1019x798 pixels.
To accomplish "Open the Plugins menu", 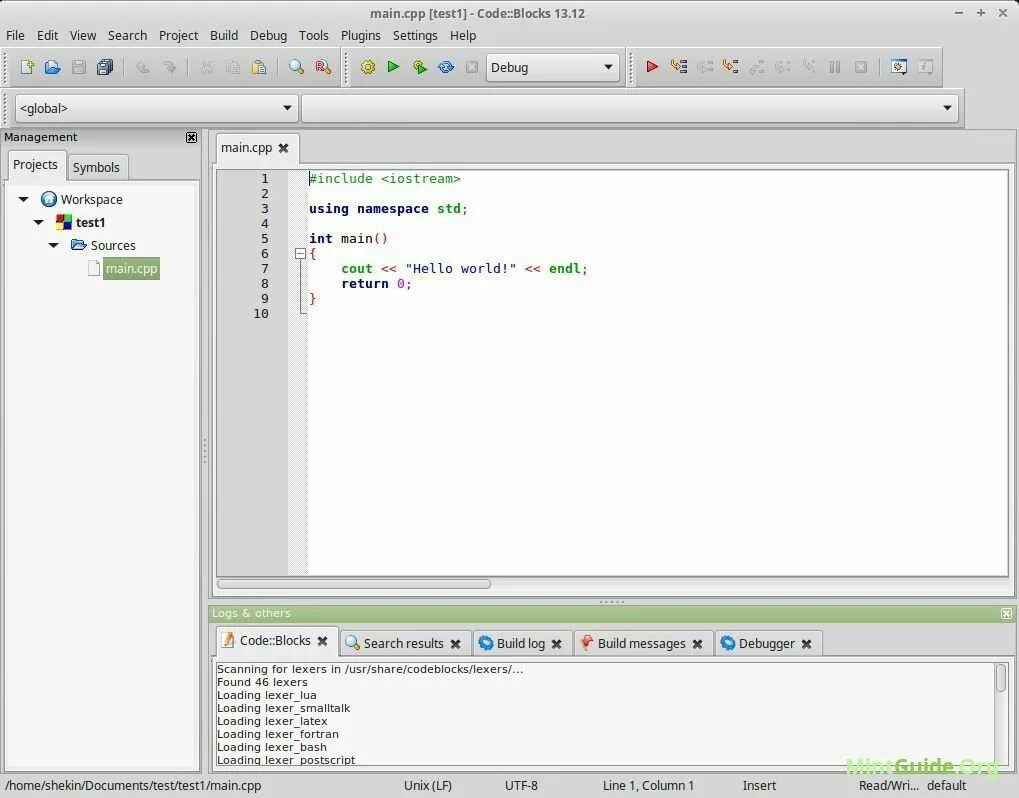I will (x=361, y=36).
